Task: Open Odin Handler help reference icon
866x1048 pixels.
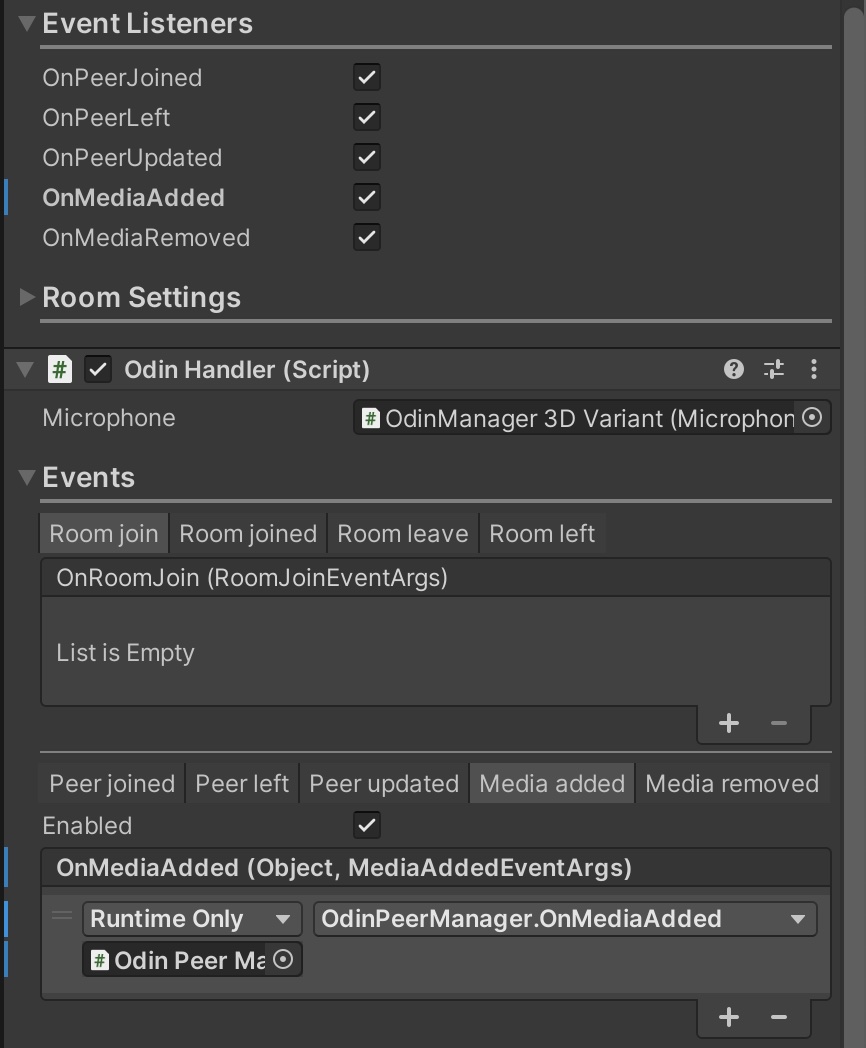Action: [x=734, y=369]
